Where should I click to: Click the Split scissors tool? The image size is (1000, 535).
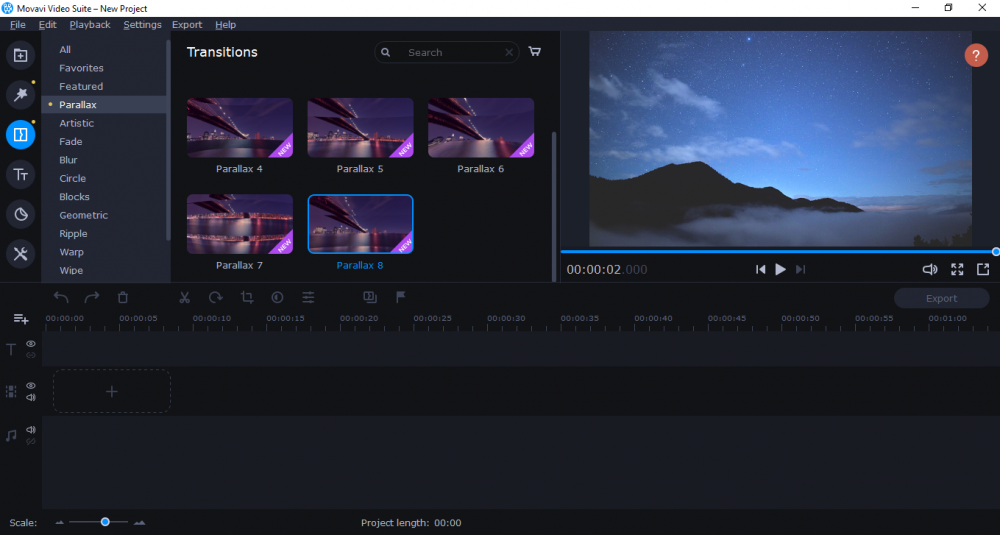[x=184, y=297]
